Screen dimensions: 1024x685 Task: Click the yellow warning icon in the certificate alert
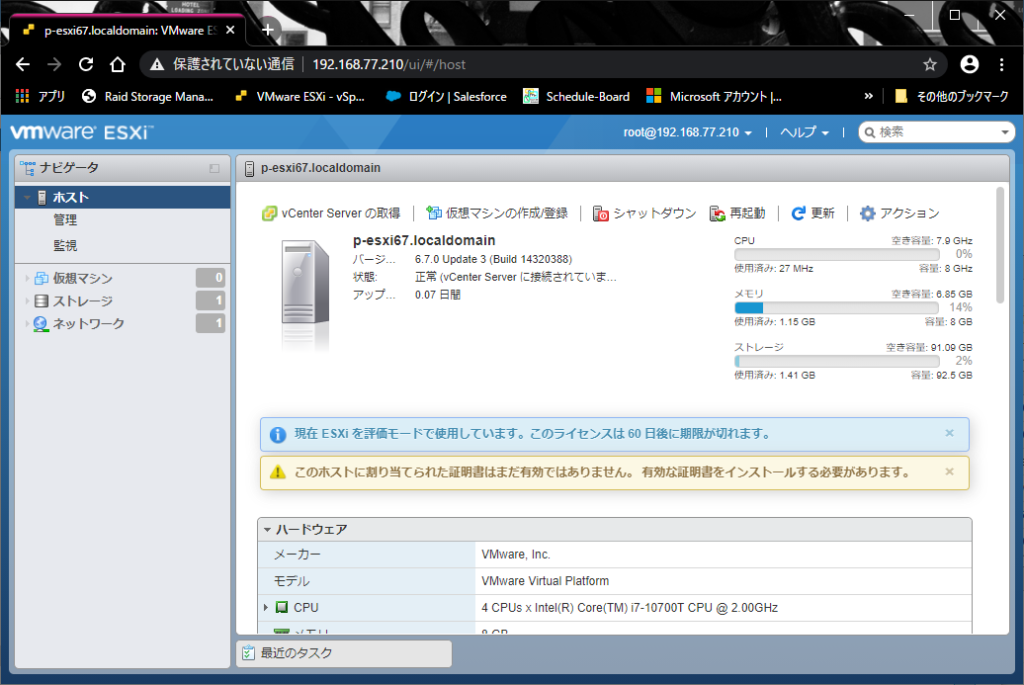tap(278, 472)
